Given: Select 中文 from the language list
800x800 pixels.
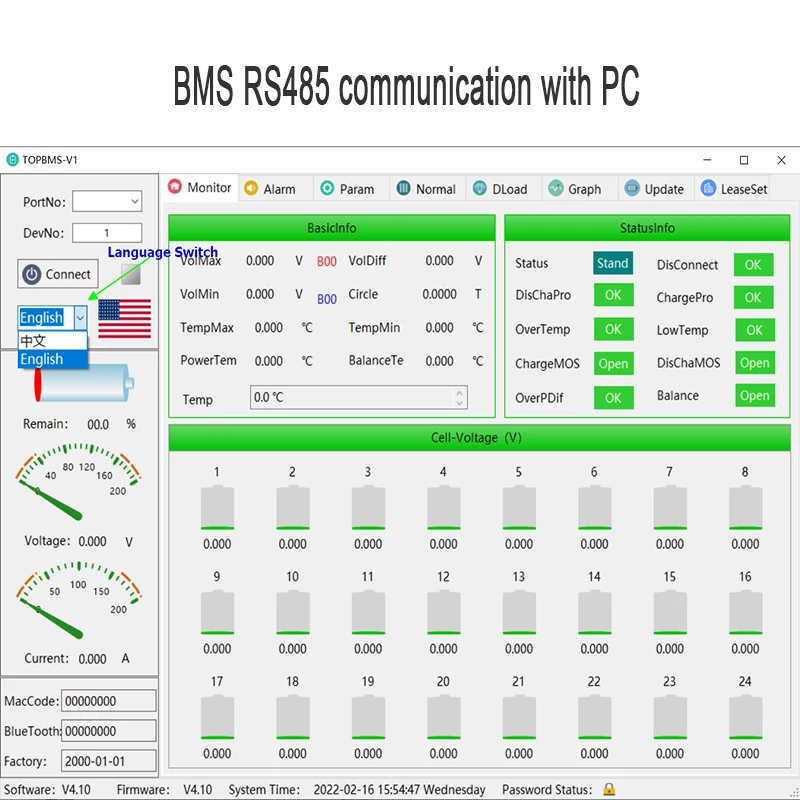Looking at the screenshot, I should 32,341.
